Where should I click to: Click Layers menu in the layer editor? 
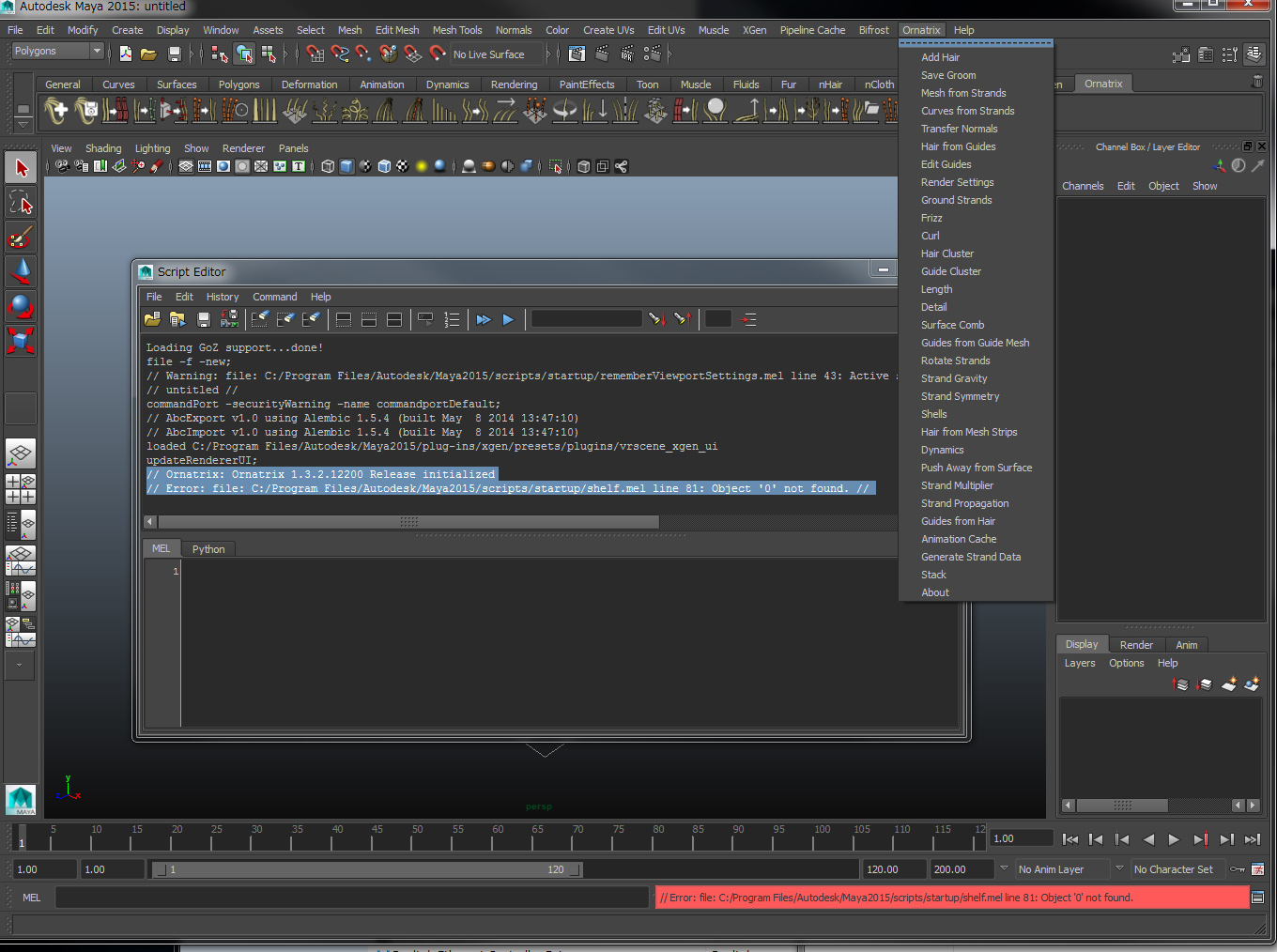click(1079, 663)
